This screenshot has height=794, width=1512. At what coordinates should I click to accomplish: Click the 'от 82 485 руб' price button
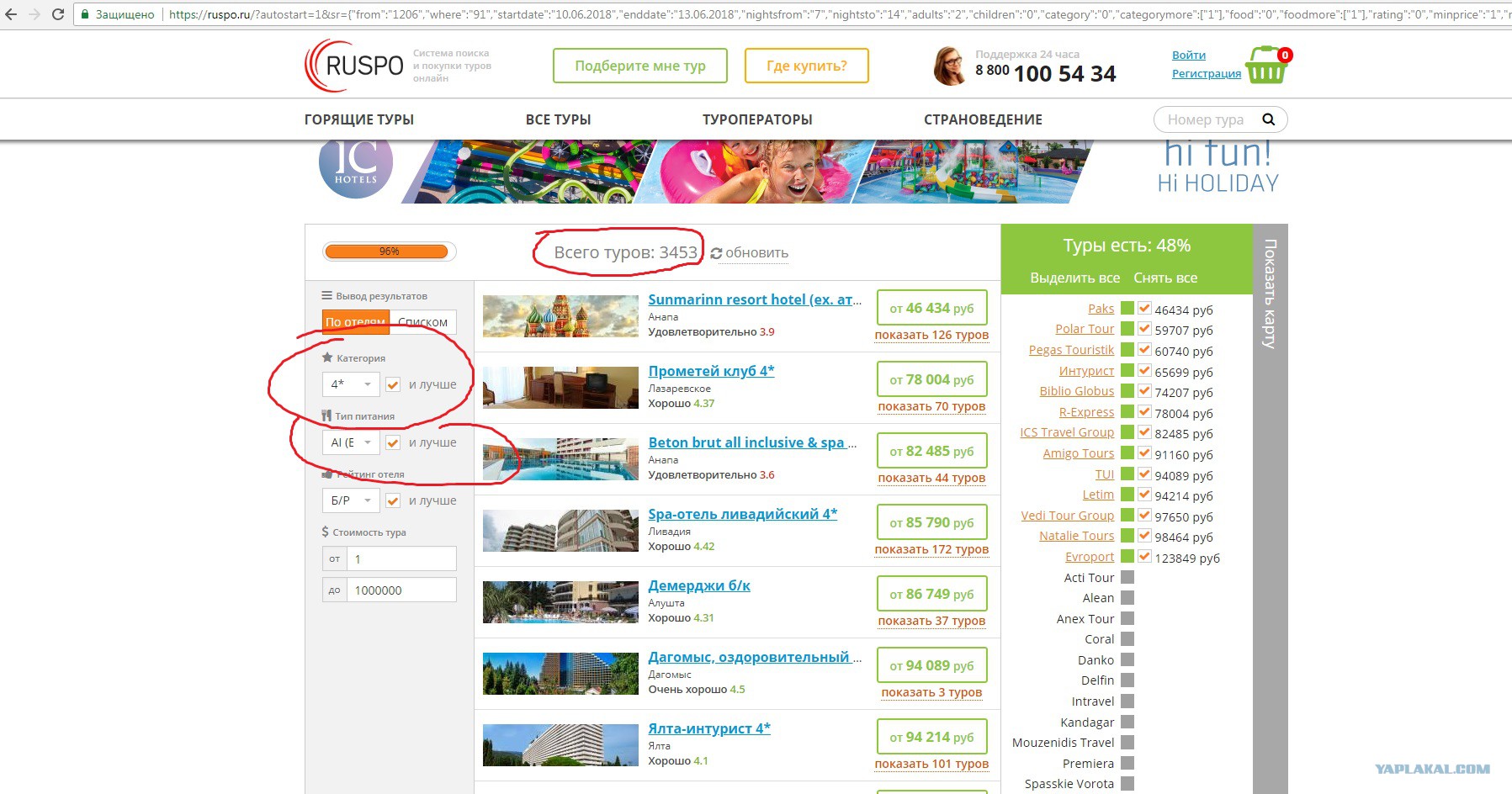pos(931,452)
